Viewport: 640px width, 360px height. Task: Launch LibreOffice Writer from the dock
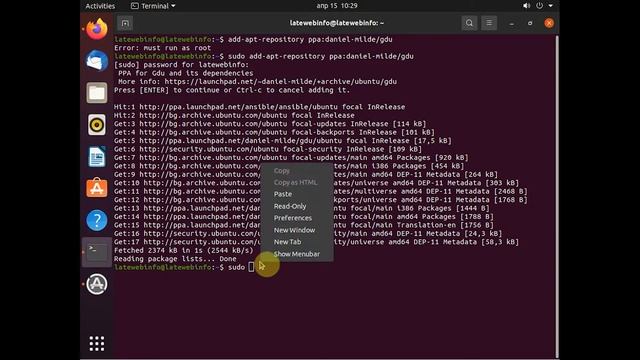[97, 156]
